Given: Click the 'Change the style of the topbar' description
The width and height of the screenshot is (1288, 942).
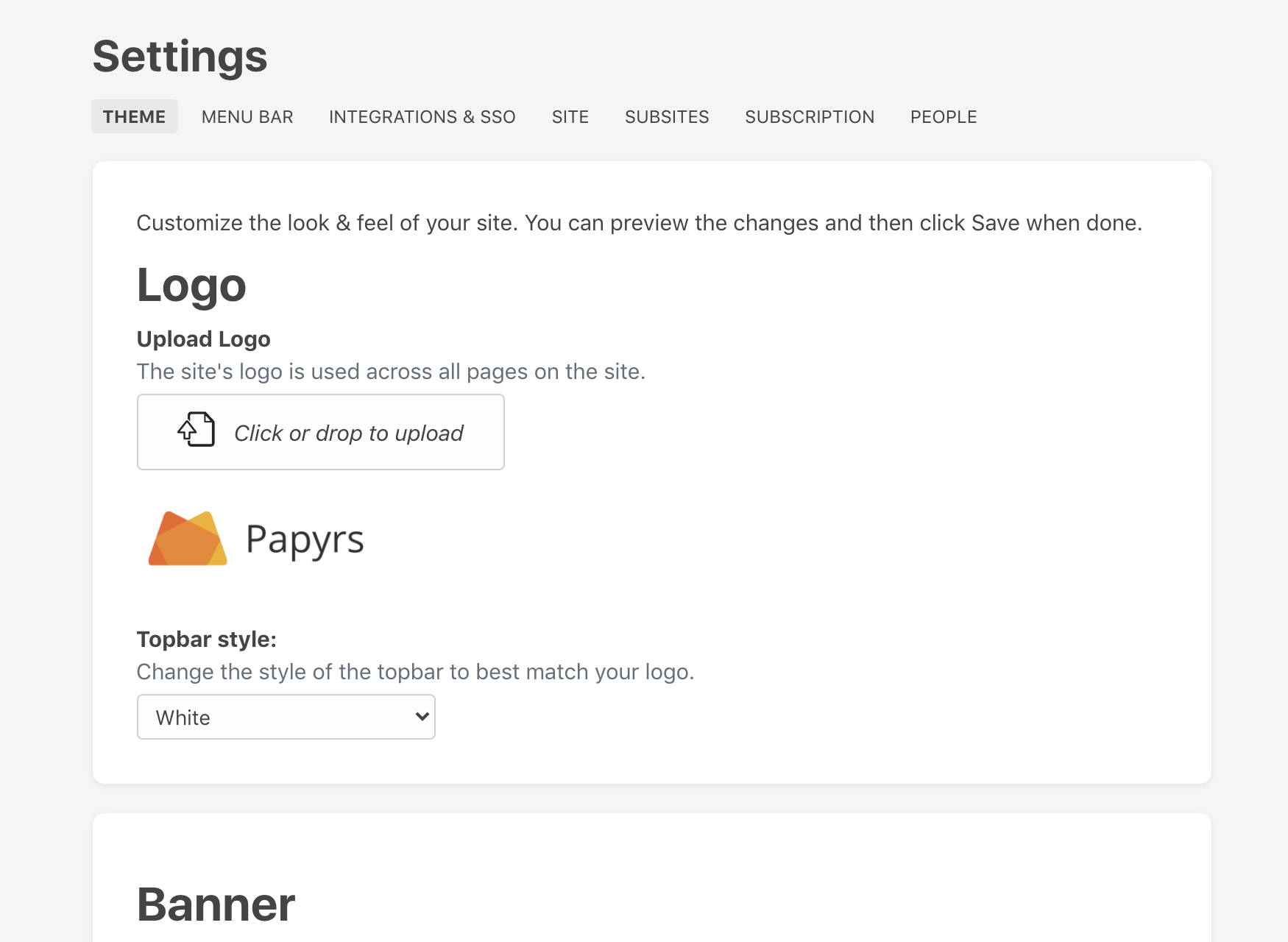Looking at the screenshot, I should click(x=416, y=671).
